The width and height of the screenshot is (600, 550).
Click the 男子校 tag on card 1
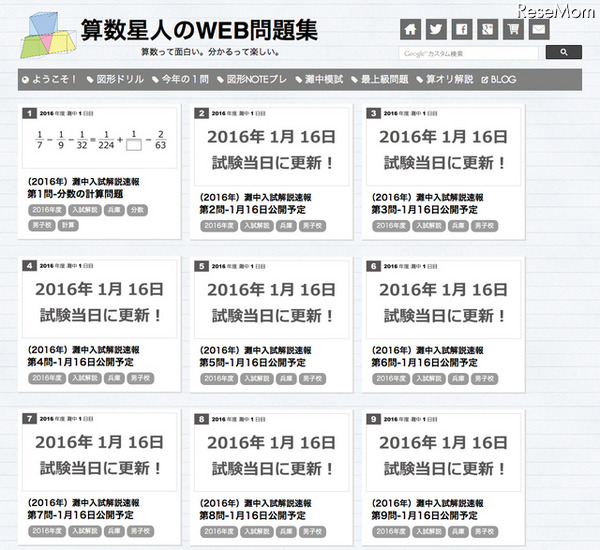(x=42, y=225)
